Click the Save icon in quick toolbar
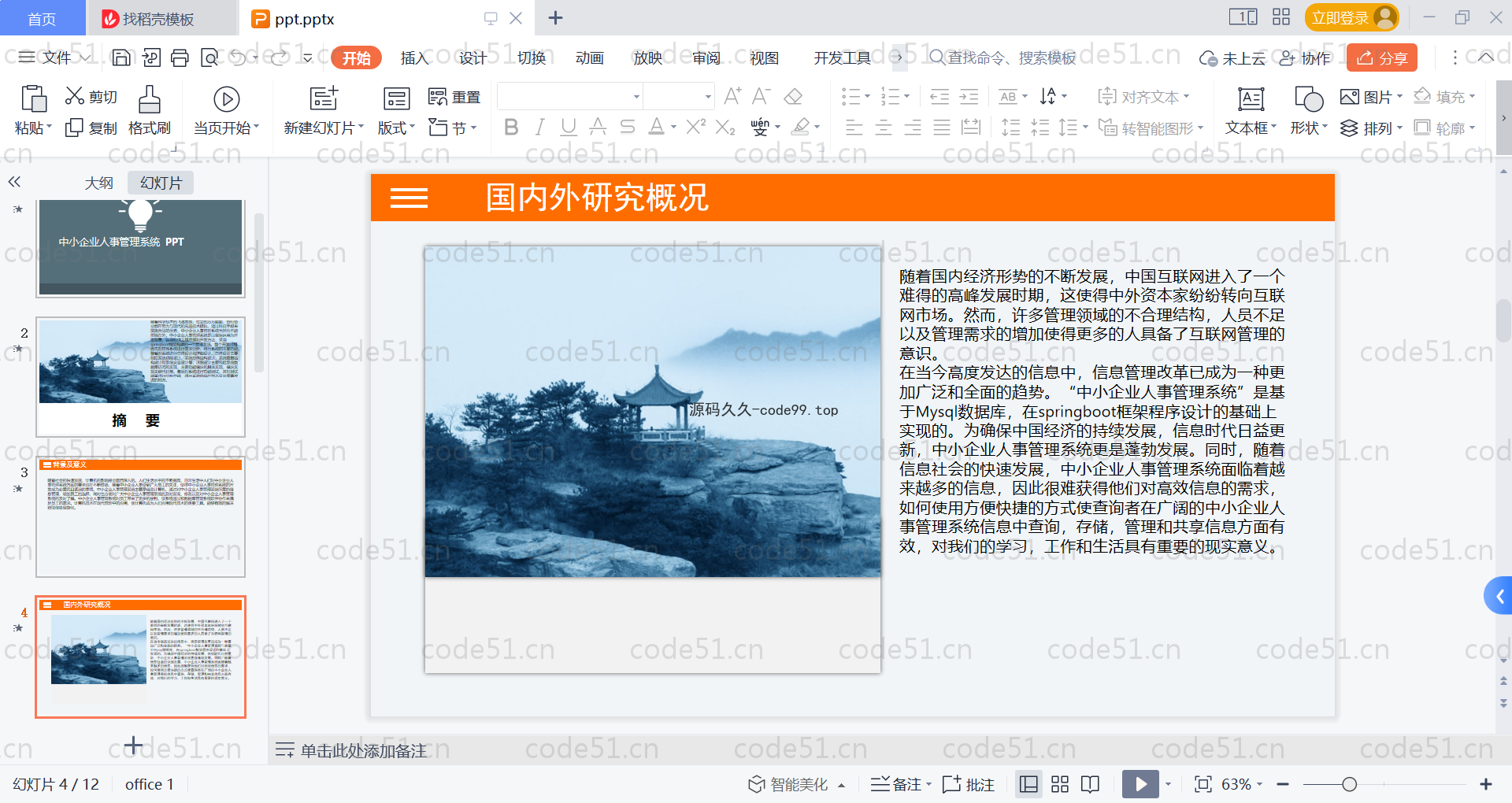1512x803 pixels. tap(121, 57)
